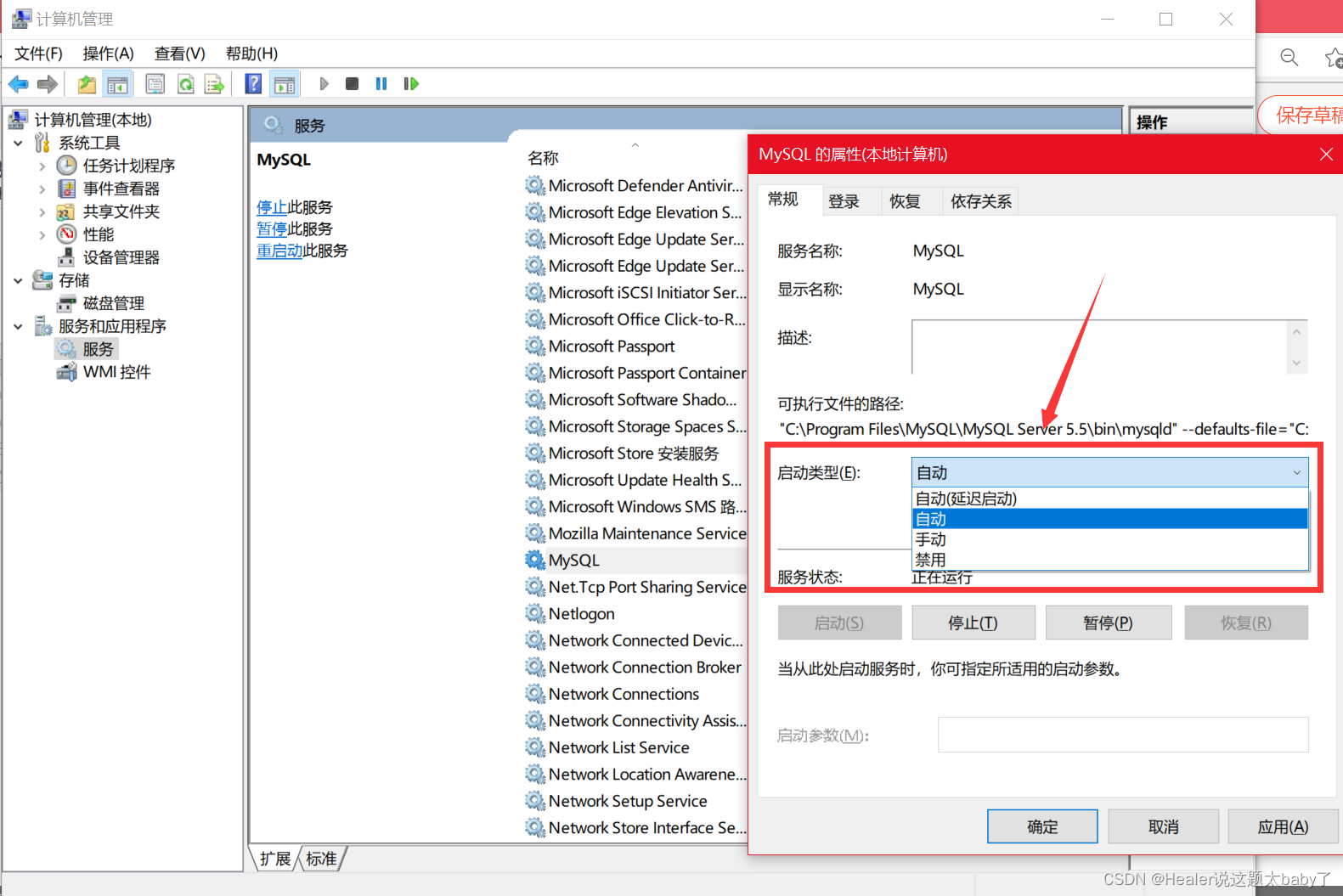Click the 确定 button
Image resolution: width=1343 pixels, height=896 pixels.
1042,826
